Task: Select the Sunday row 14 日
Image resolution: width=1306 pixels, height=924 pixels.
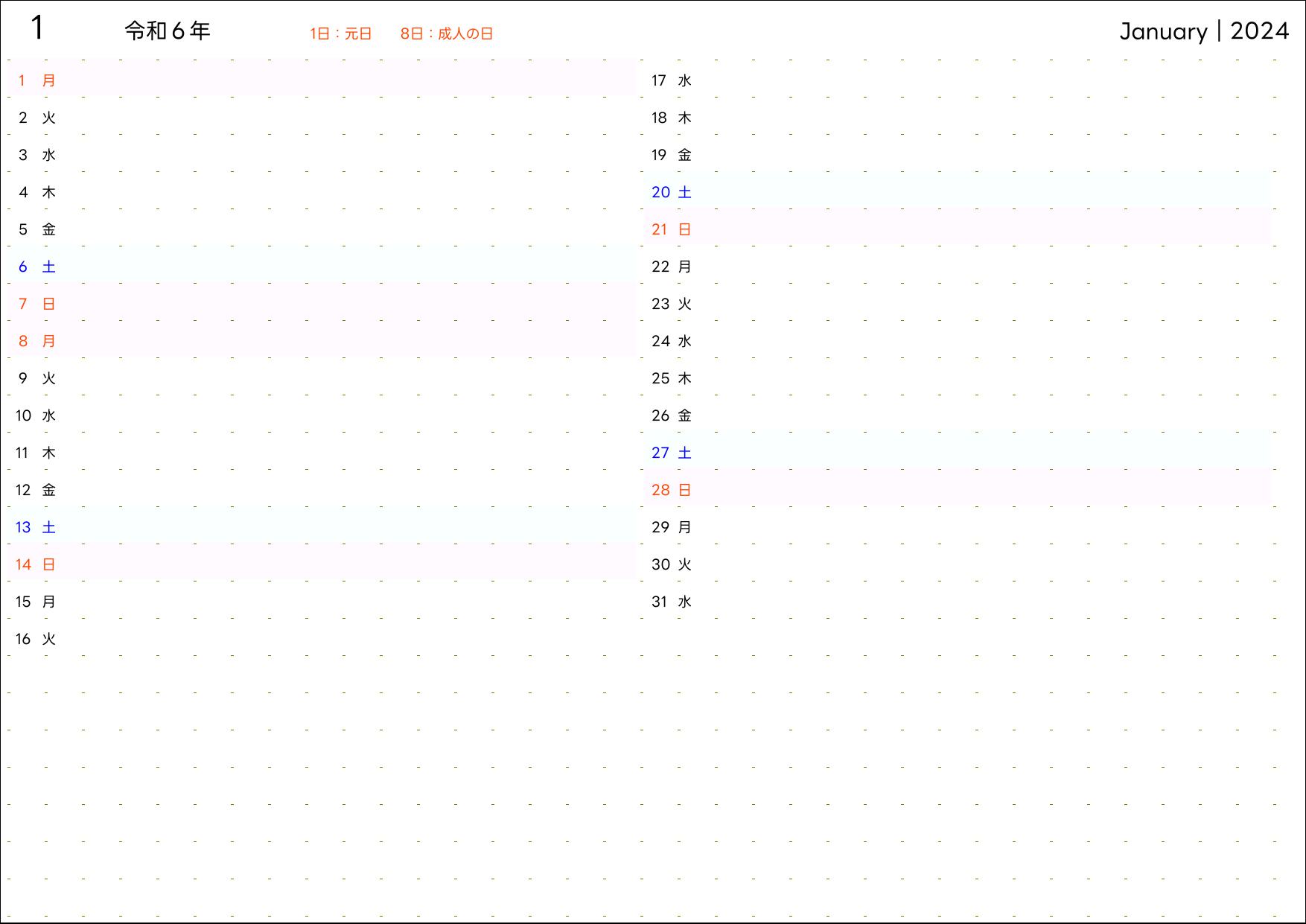Action: [x=322, y=562]
